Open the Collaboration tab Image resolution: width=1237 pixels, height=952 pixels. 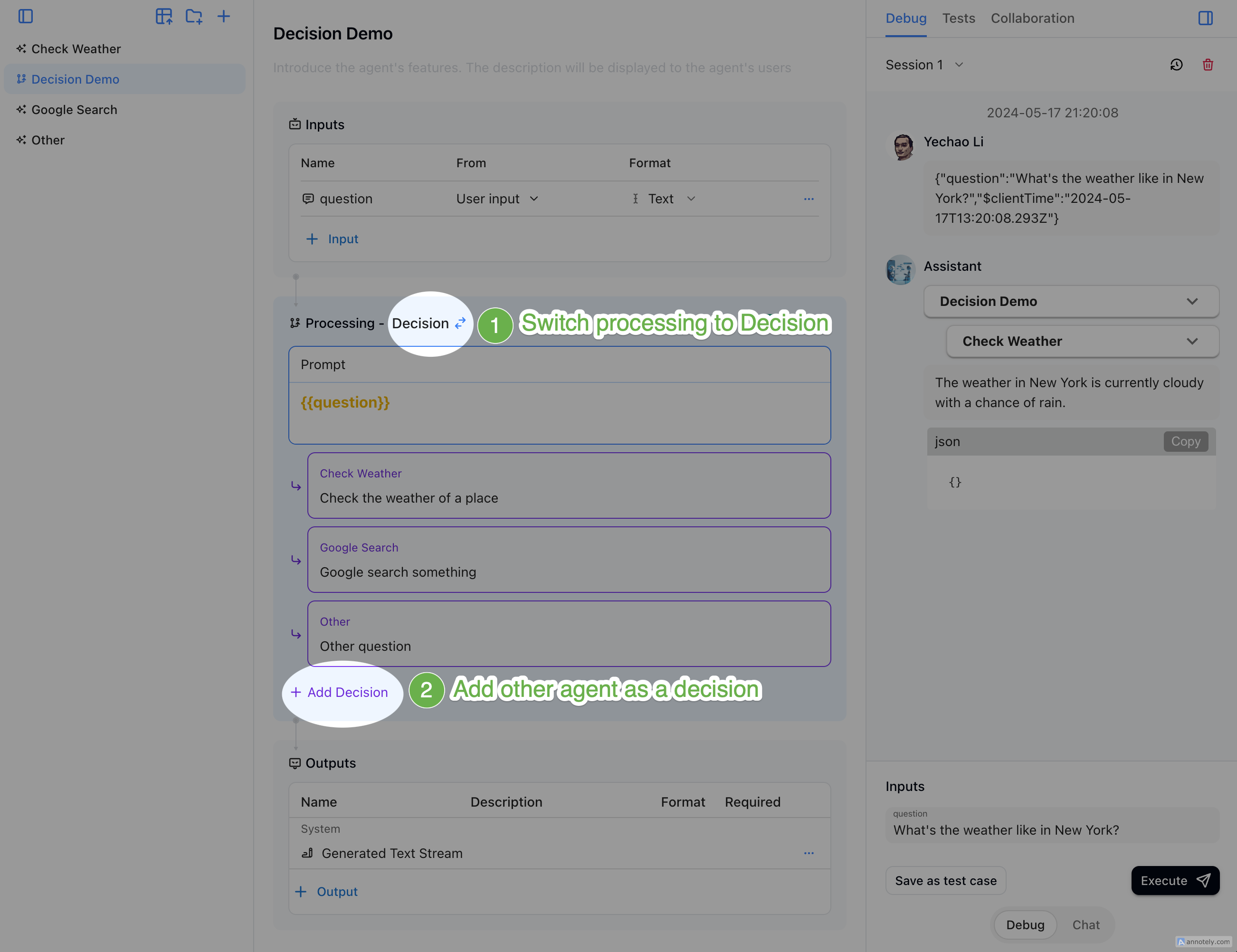(x=1032, y=18)
